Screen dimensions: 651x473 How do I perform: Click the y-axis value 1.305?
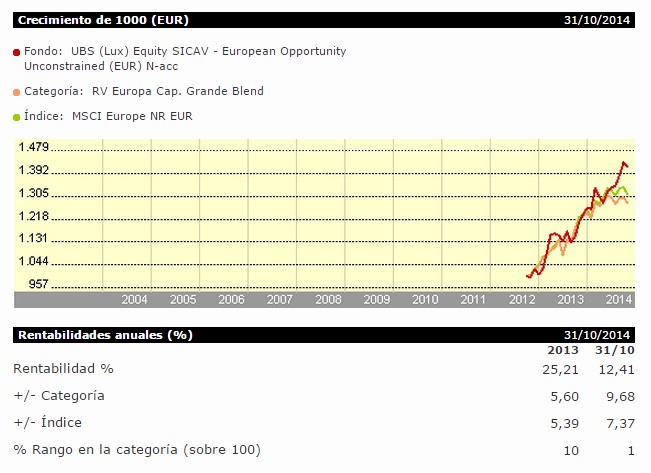(x=34, y=193)
